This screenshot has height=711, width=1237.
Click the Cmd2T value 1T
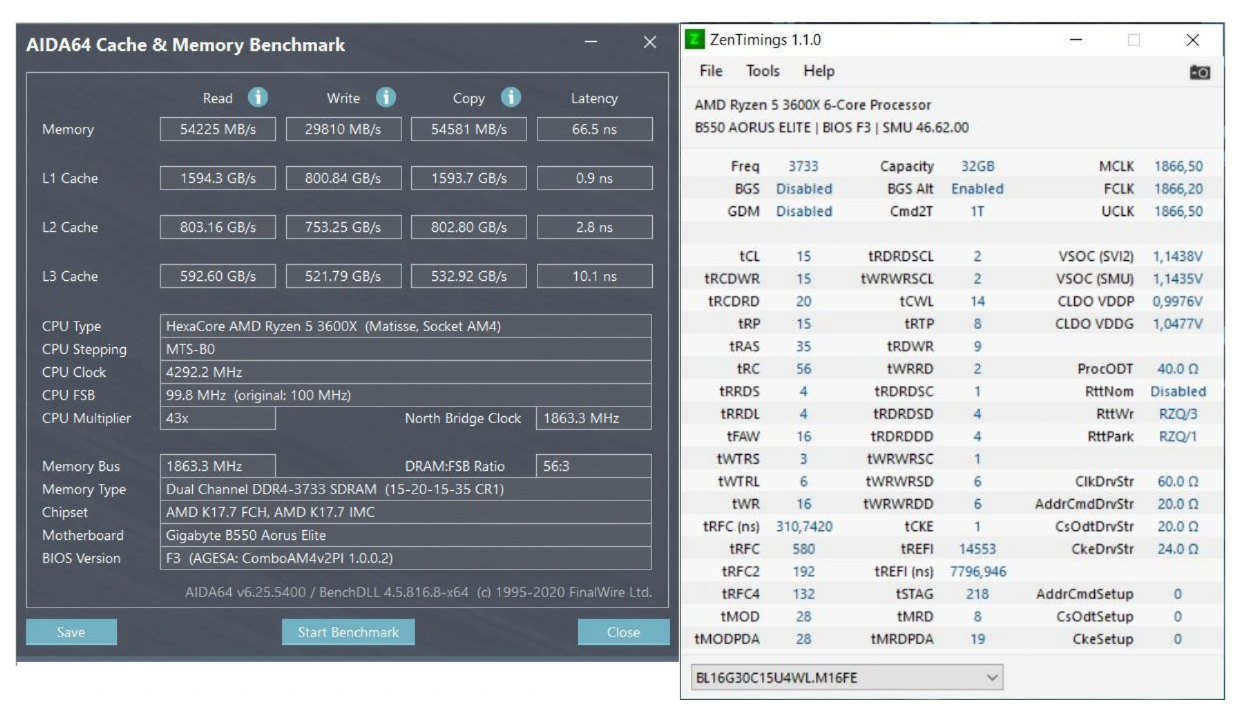977,211
